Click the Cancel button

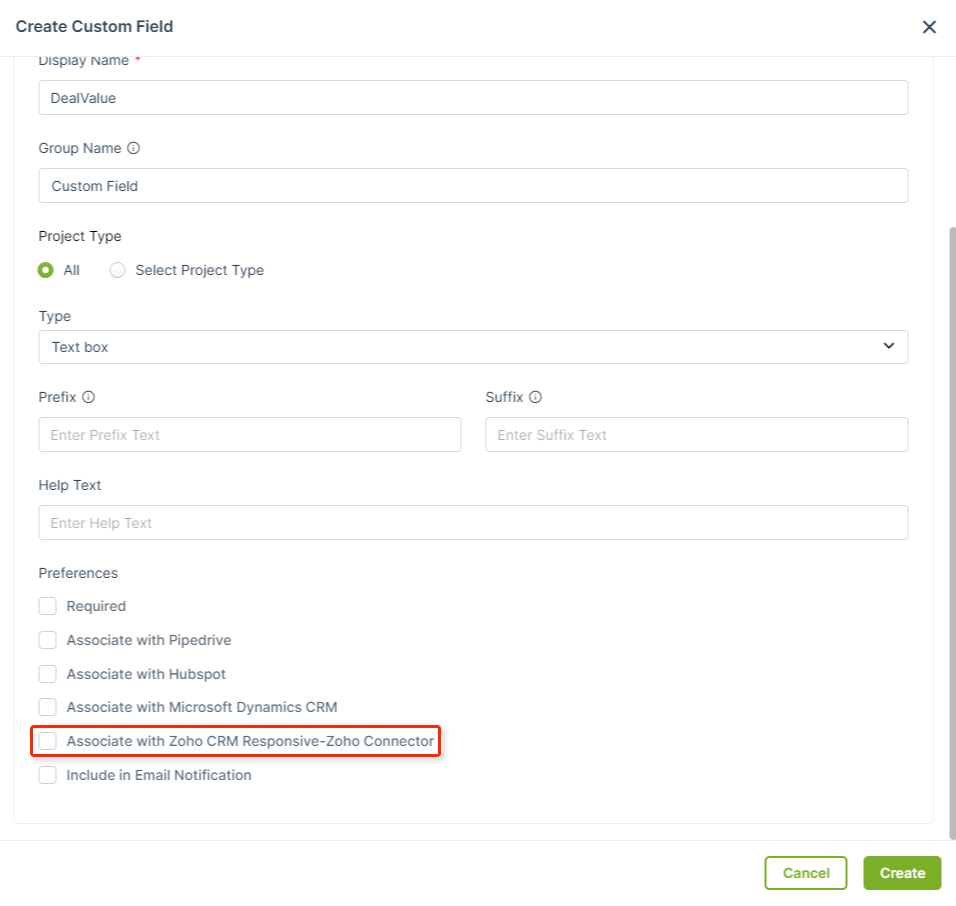805,873
